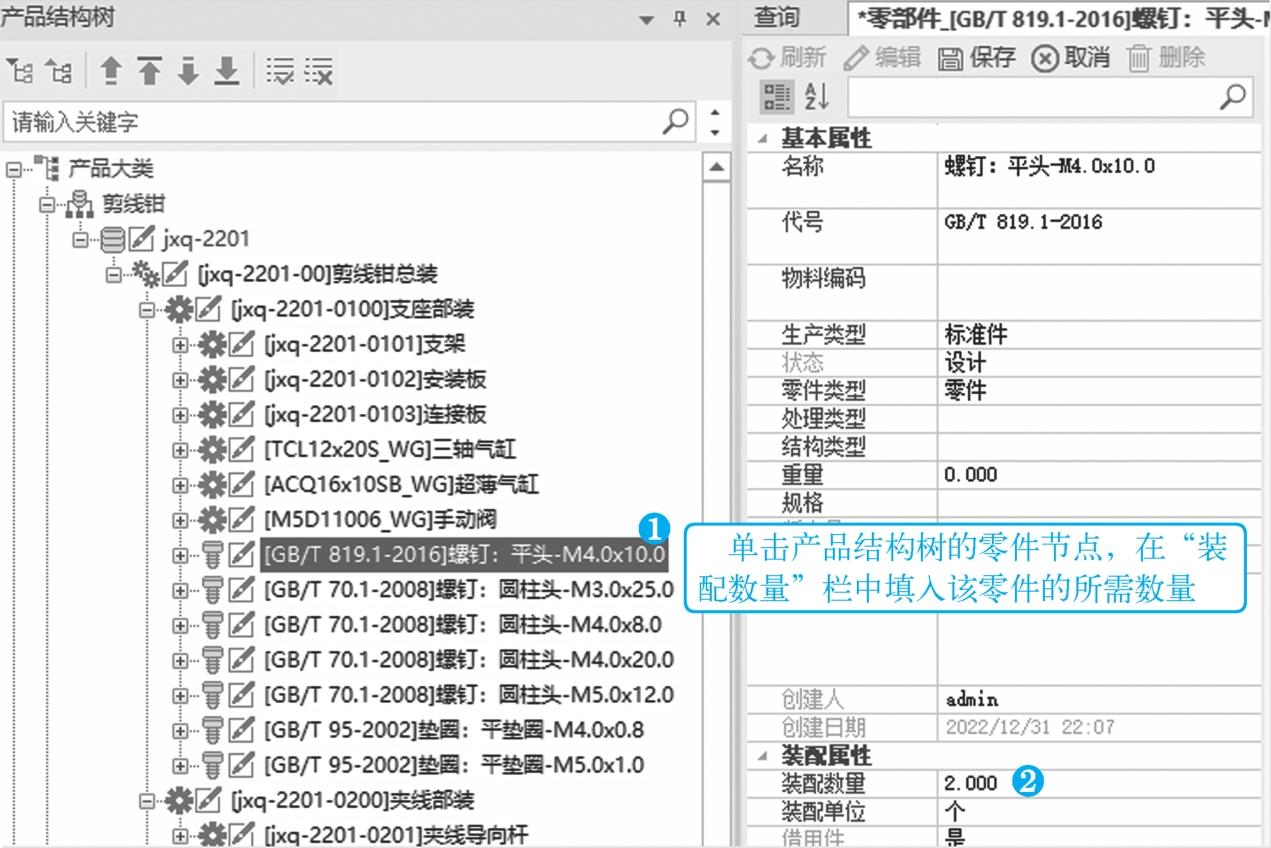Click the move-to-bottom arrow icon

(228, 70)
